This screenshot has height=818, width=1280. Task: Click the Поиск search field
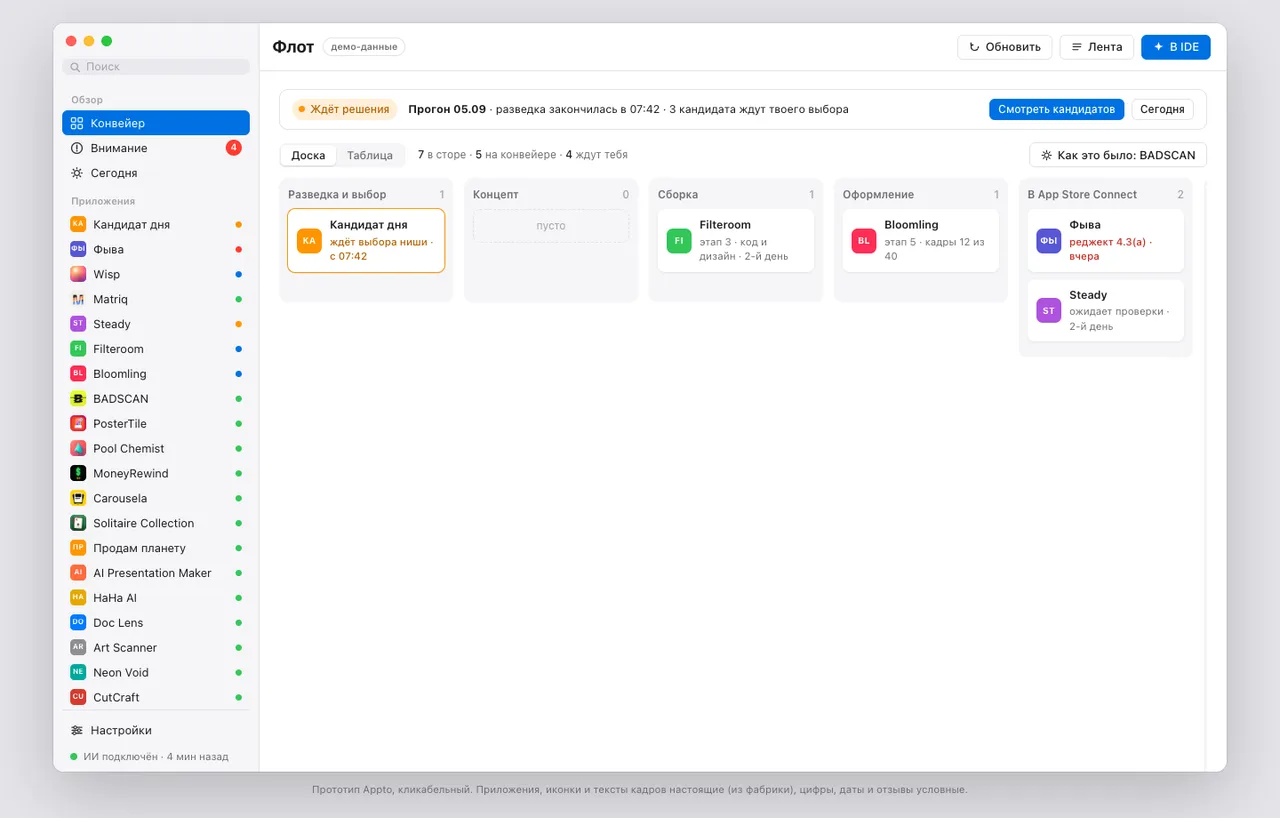156,66
